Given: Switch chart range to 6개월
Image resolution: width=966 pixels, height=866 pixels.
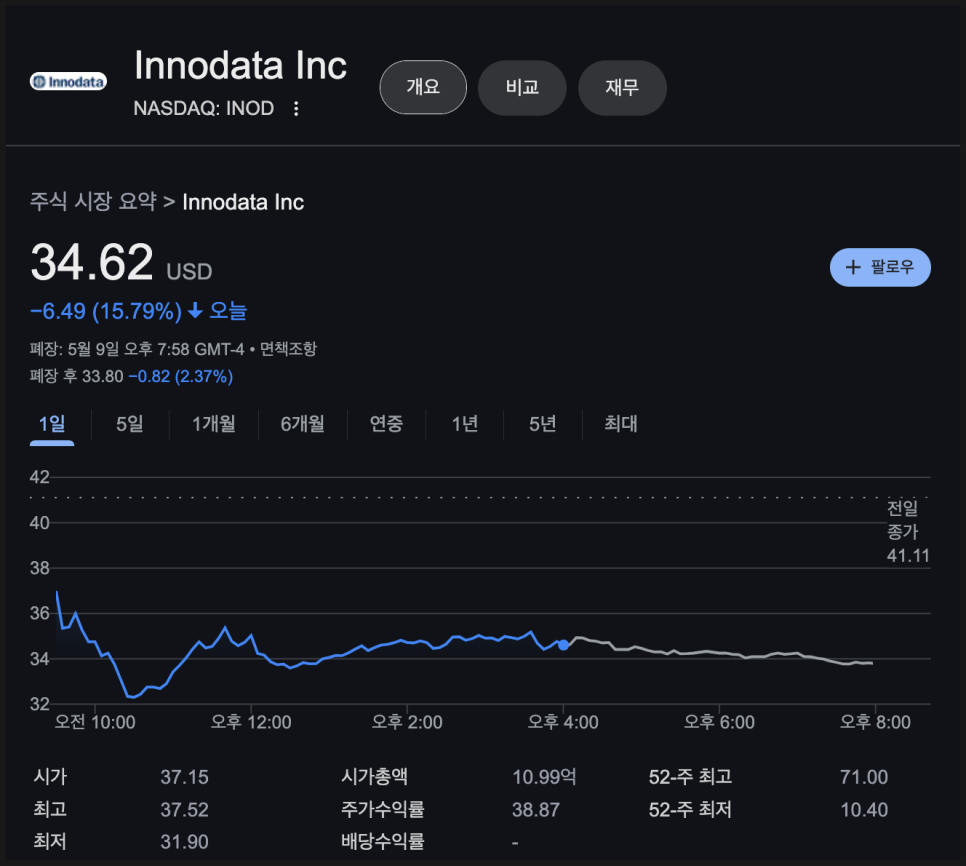Looking at the screenshot, I should click(302, 424).
